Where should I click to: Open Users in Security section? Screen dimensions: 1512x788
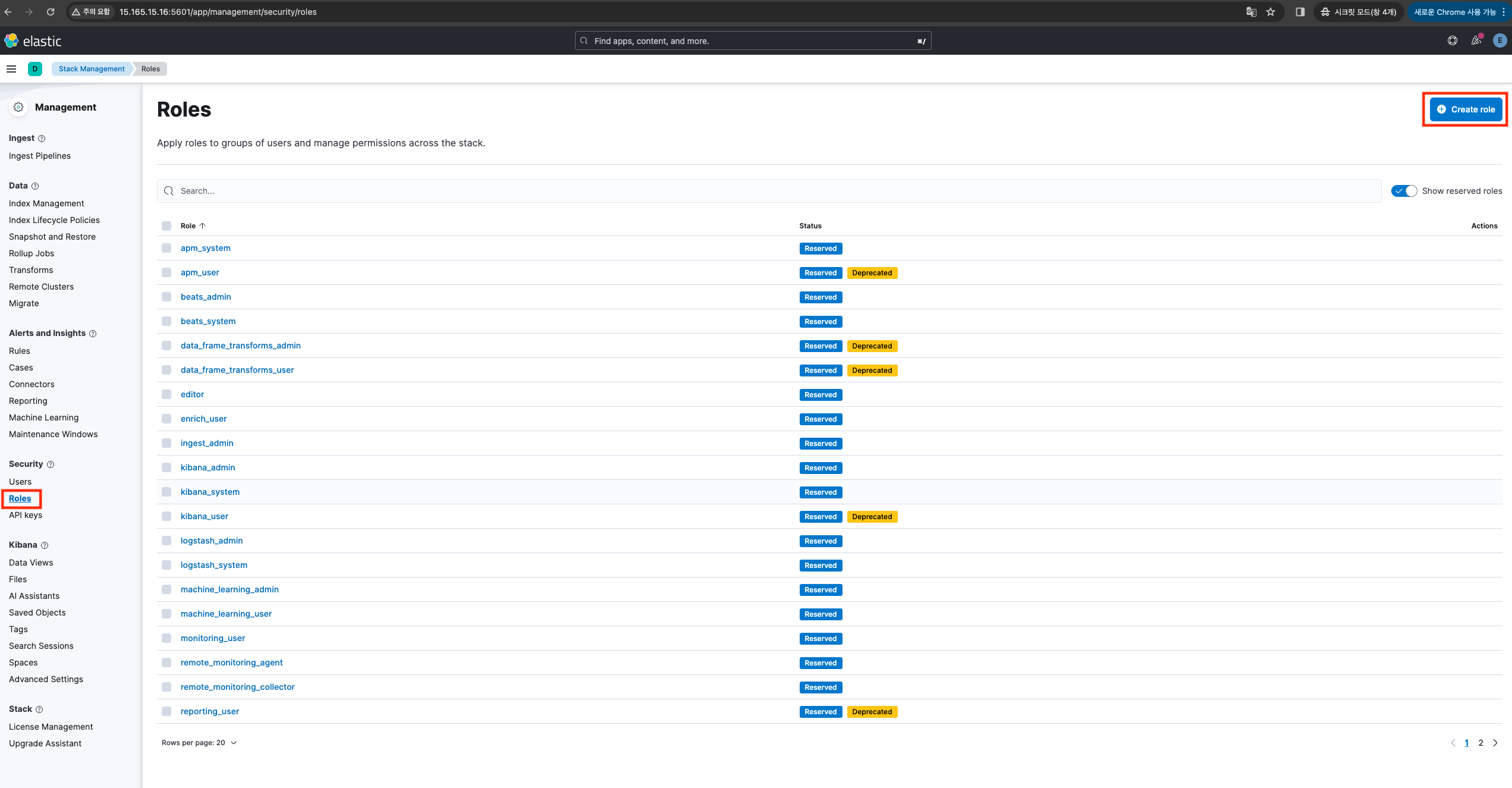[x=20, y=482]
